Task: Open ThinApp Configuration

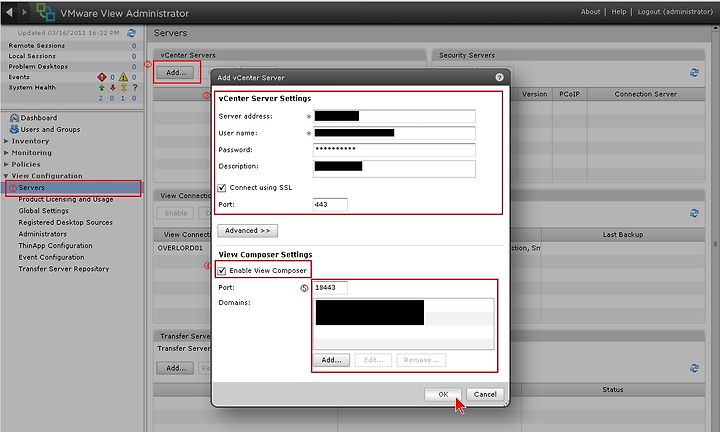Action: [x=55, y=246]
